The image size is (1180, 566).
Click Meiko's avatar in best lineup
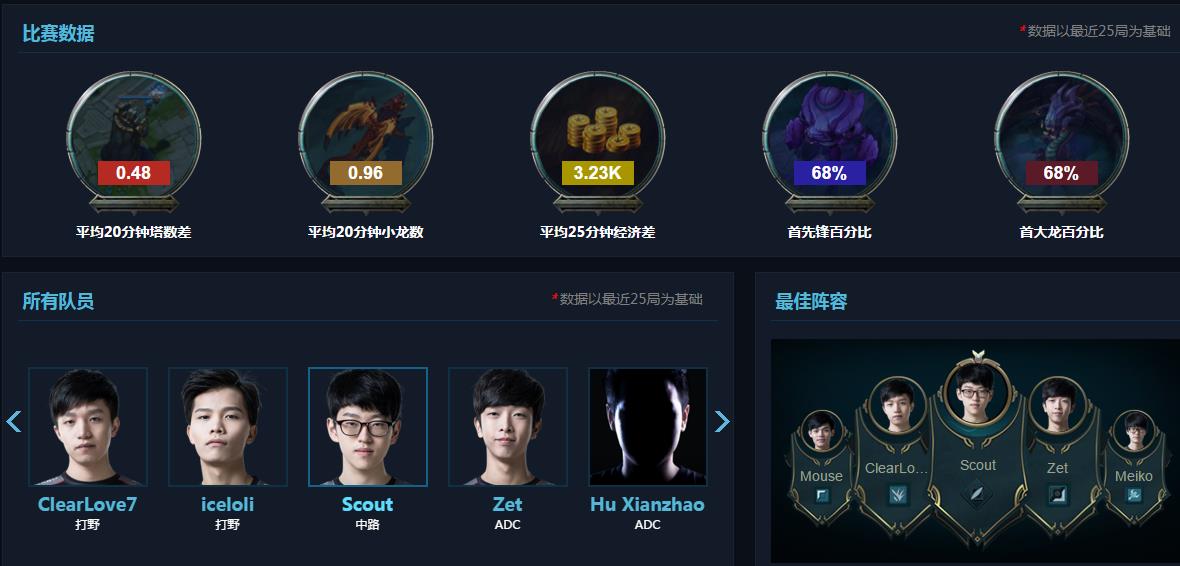tap(1133, 431)
